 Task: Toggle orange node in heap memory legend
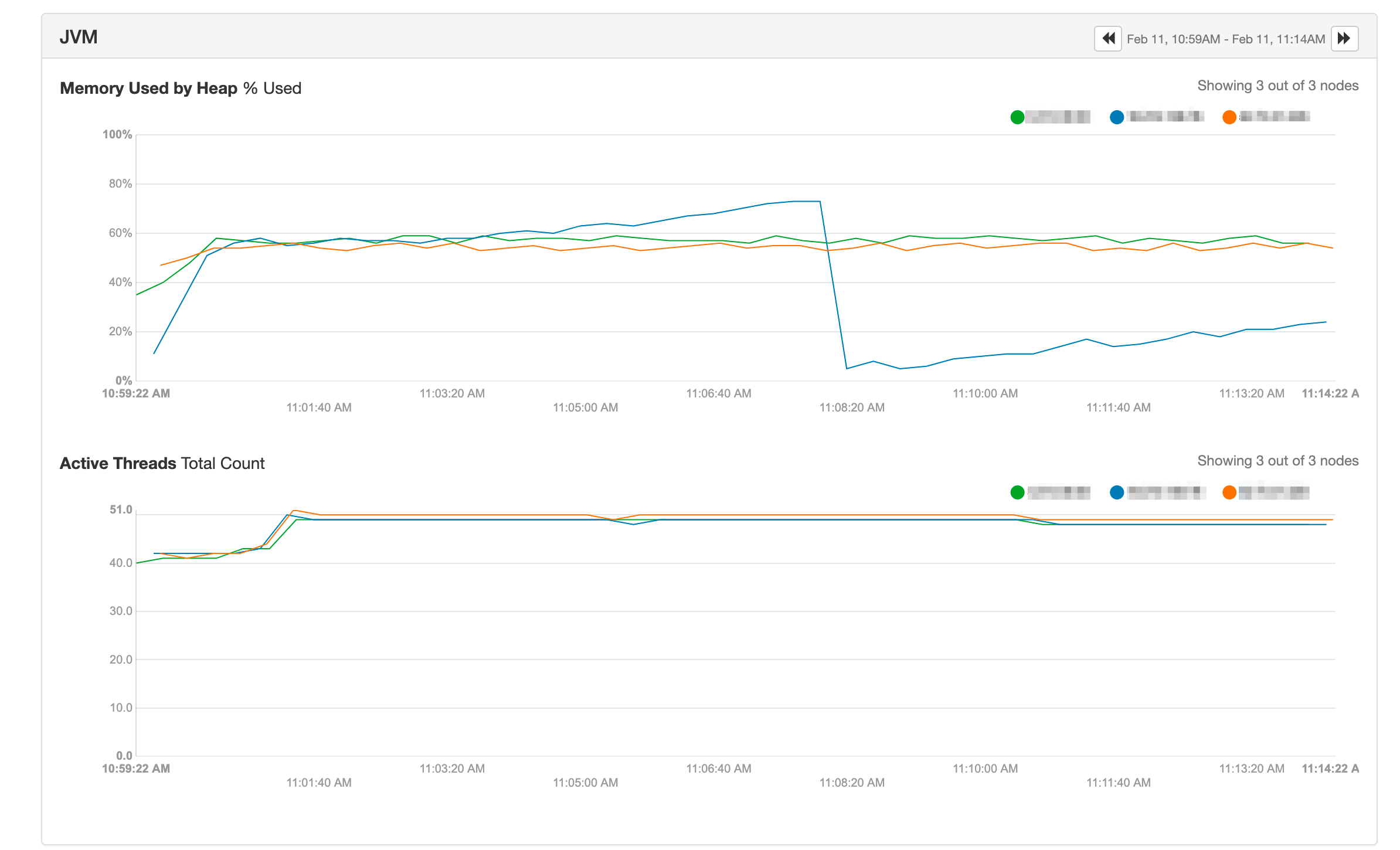[x=1229, y=117]
